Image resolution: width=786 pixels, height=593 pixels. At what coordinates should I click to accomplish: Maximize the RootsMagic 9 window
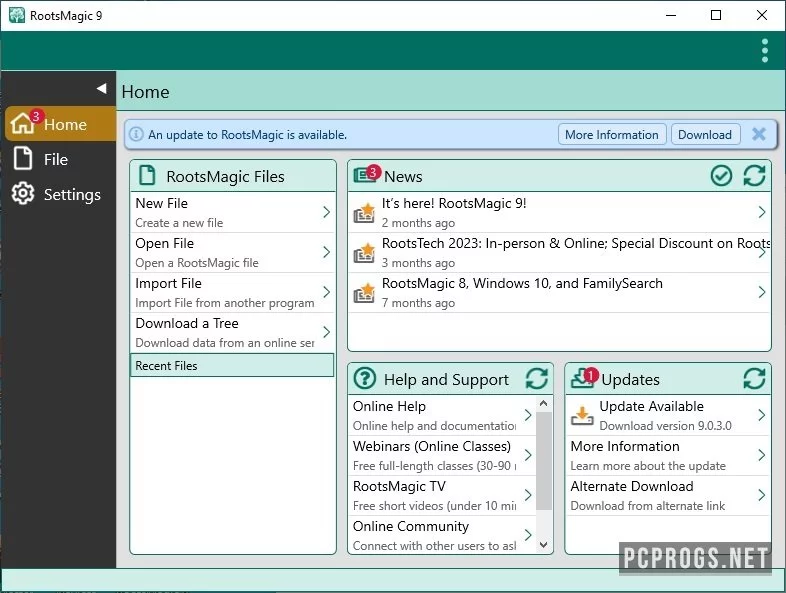tap(716, 15)
